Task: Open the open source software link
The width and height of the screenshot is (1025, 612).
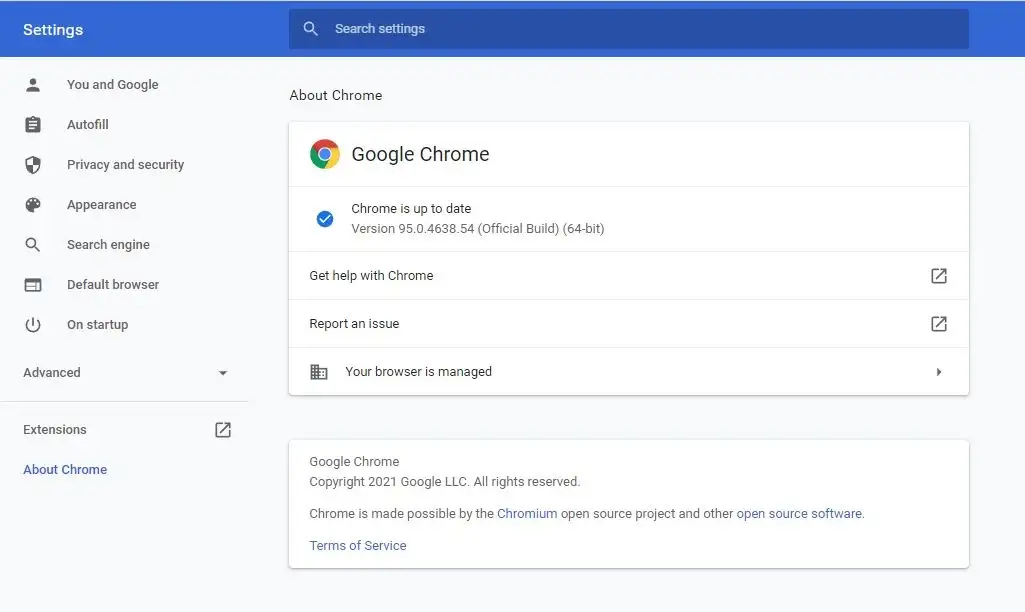Action: 799,514
